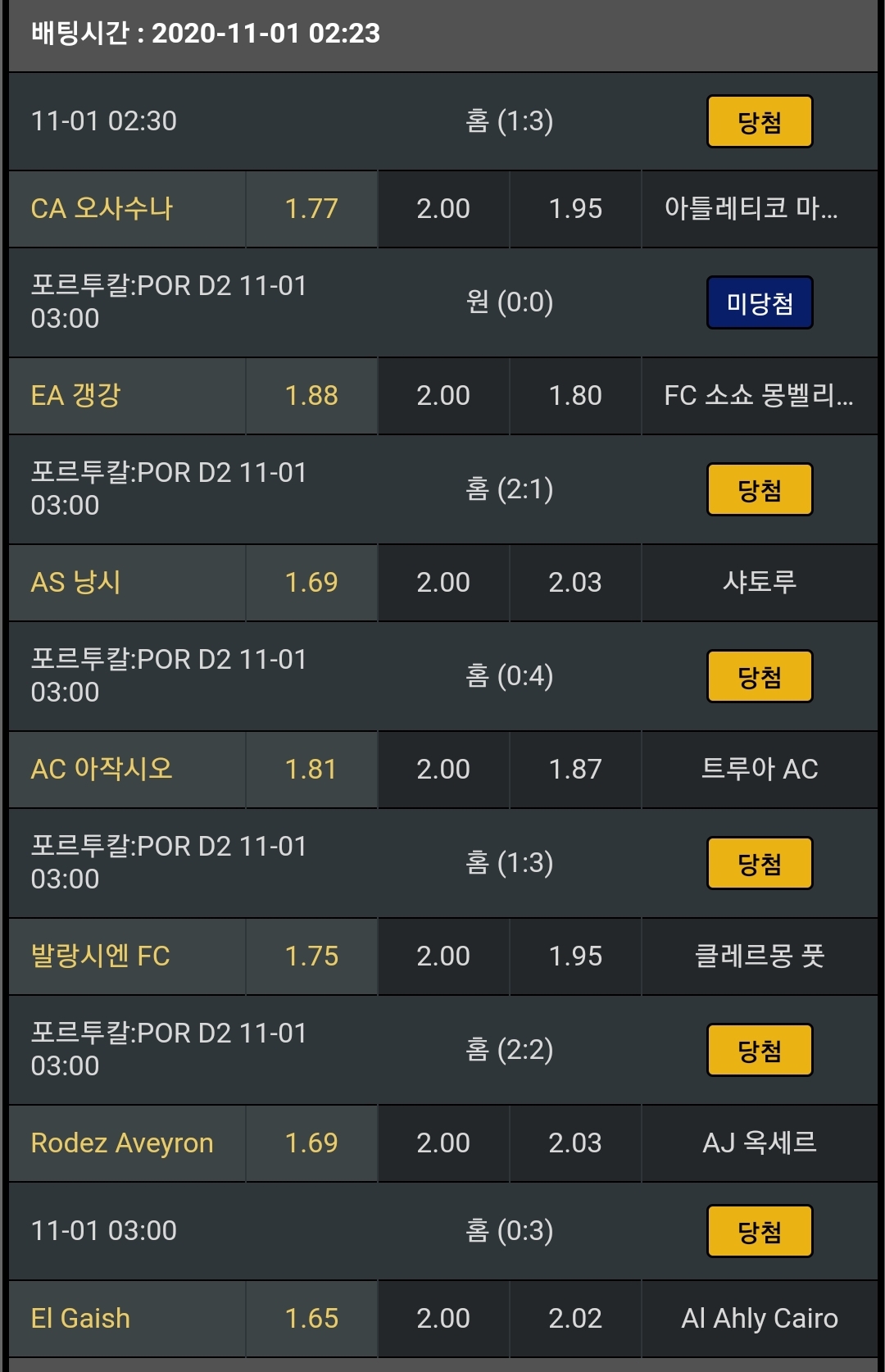Tap the 트루아 AC away team
This screenshot has height=1372, width=885.
pyautogui.click(x=760, y=770)
